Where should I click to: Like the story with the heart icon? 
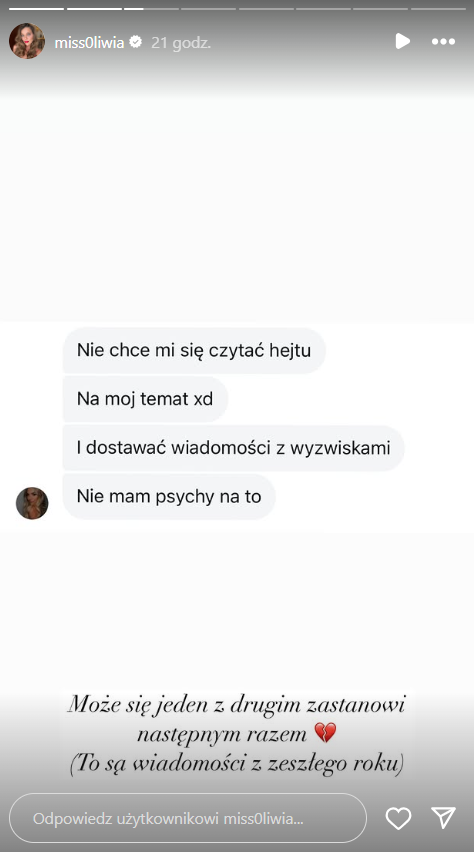point(398,818)
